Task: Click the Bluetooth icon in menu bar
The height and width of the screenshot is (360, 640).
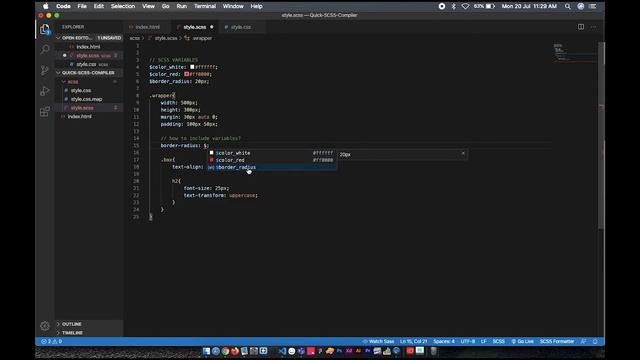Action: coord(453,6)
